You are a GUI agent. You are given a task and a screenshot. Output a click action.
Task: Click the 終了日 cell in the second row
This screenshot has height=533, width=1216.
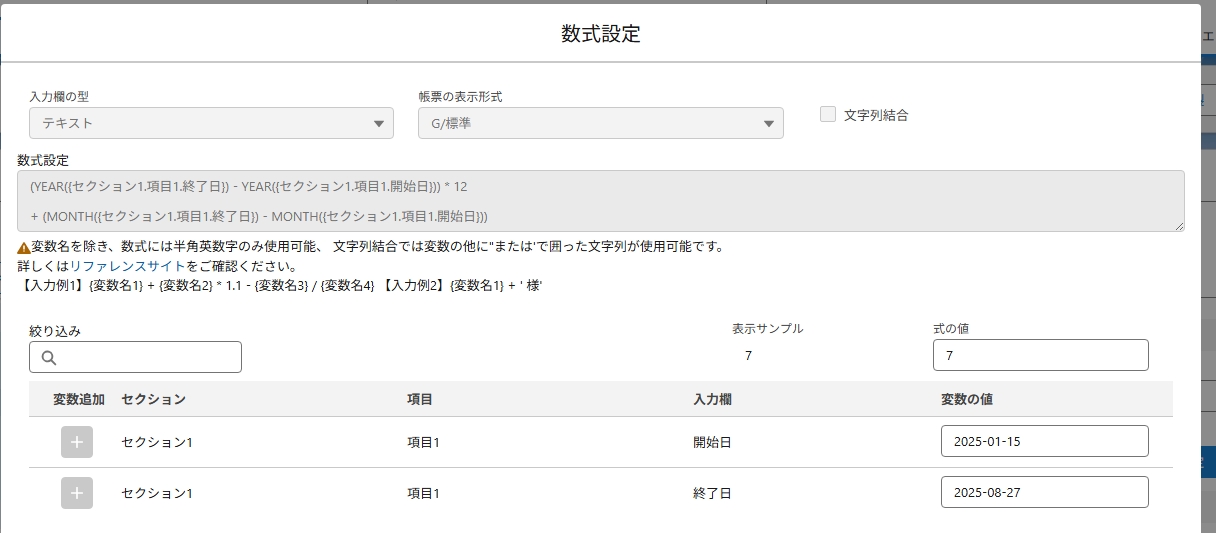[x=712, y=493]
